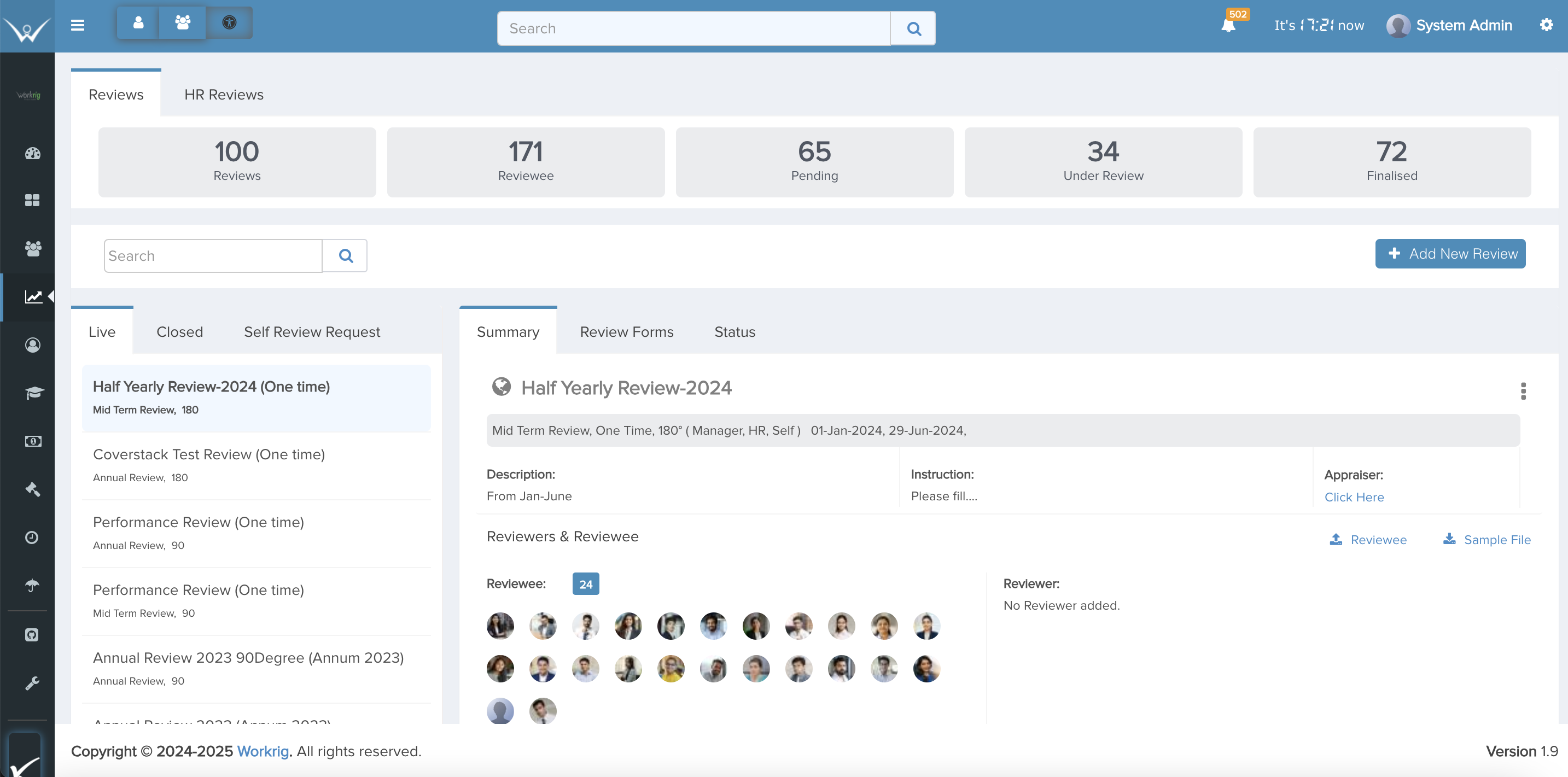The width and height of the screenshot is (1568, 777).
Task: Click inside the main search field
Action: coord(693,28)
